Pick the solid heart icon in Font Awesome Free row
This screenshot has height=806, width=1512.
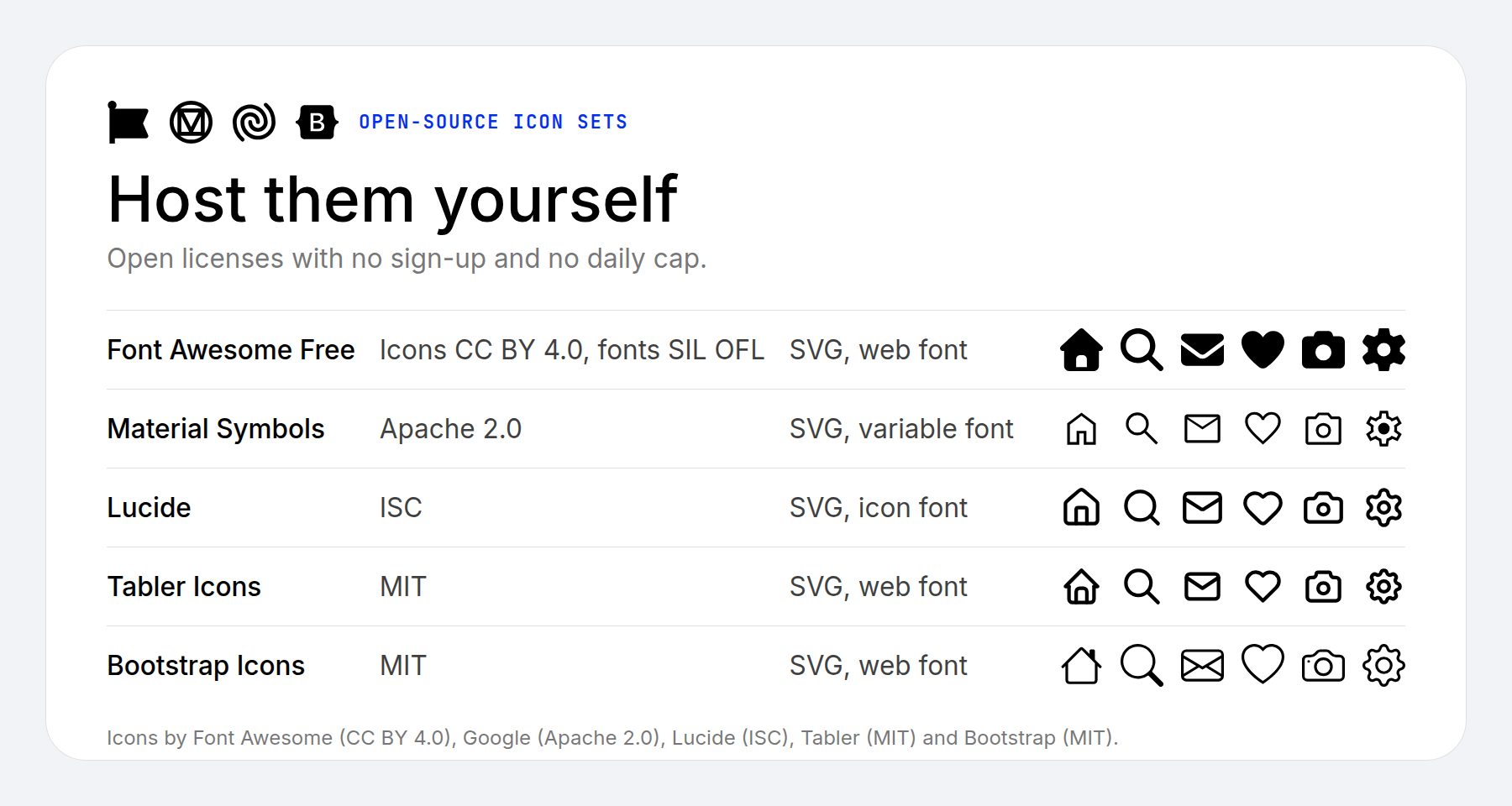[x=1263, y=350]
